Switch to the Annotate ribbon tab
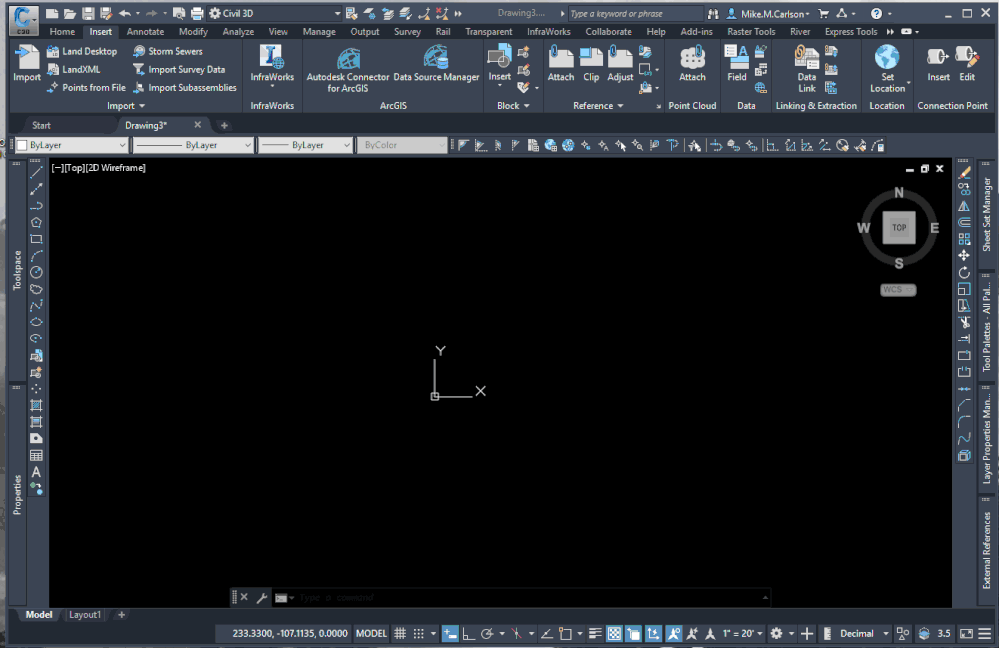 point(145,31)
